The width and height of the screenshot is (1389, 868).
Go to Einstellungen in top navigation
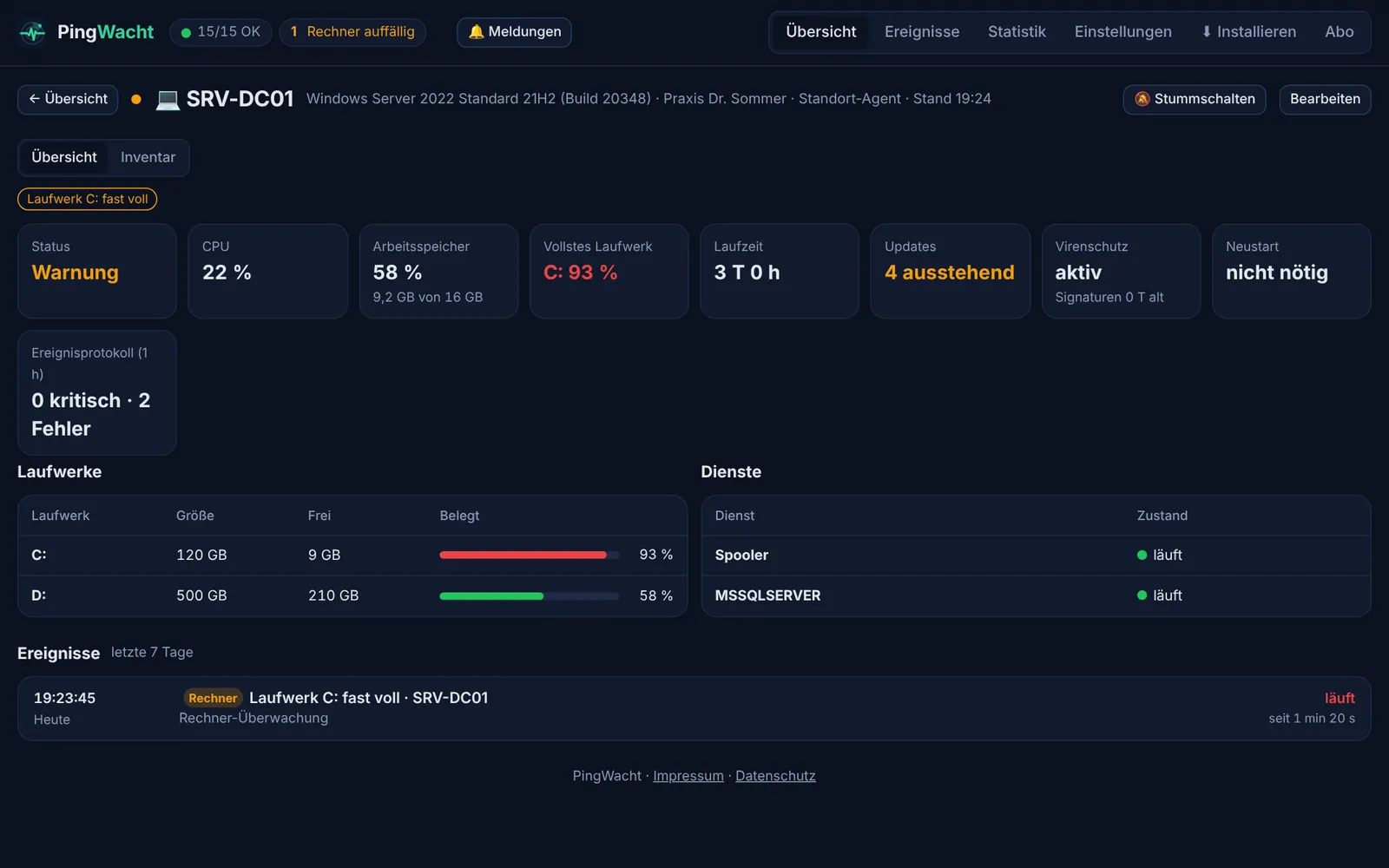pyautogui.click(x=1122, y=32)
